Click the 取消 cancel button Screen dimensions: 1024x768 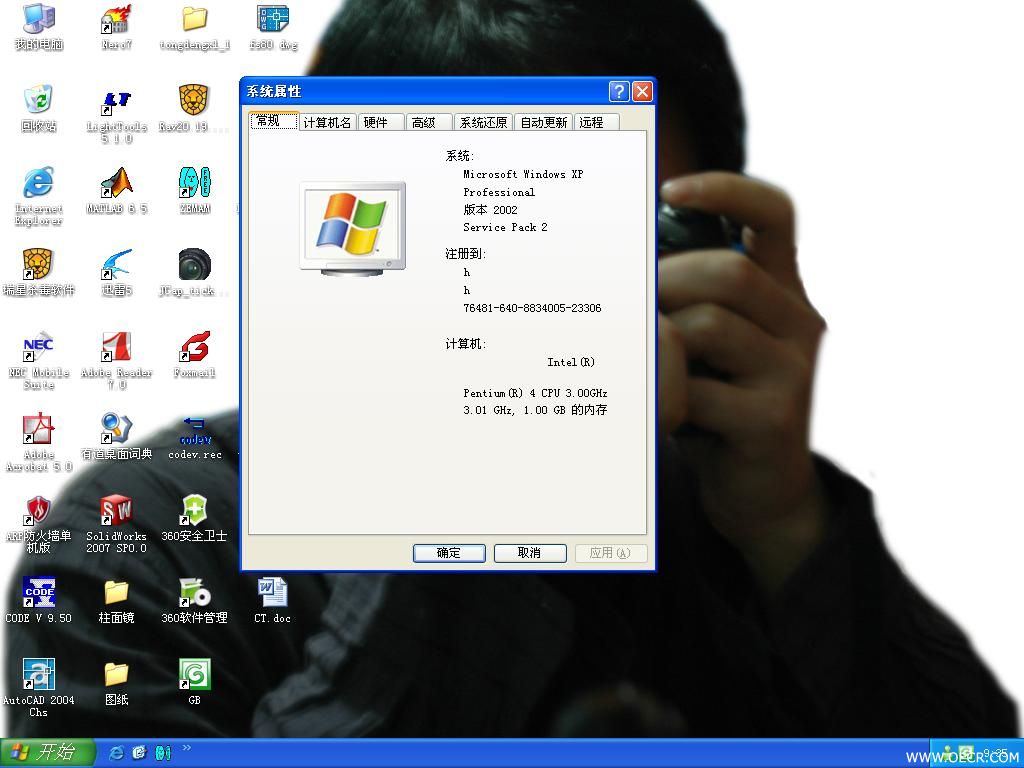coord(530,553)
